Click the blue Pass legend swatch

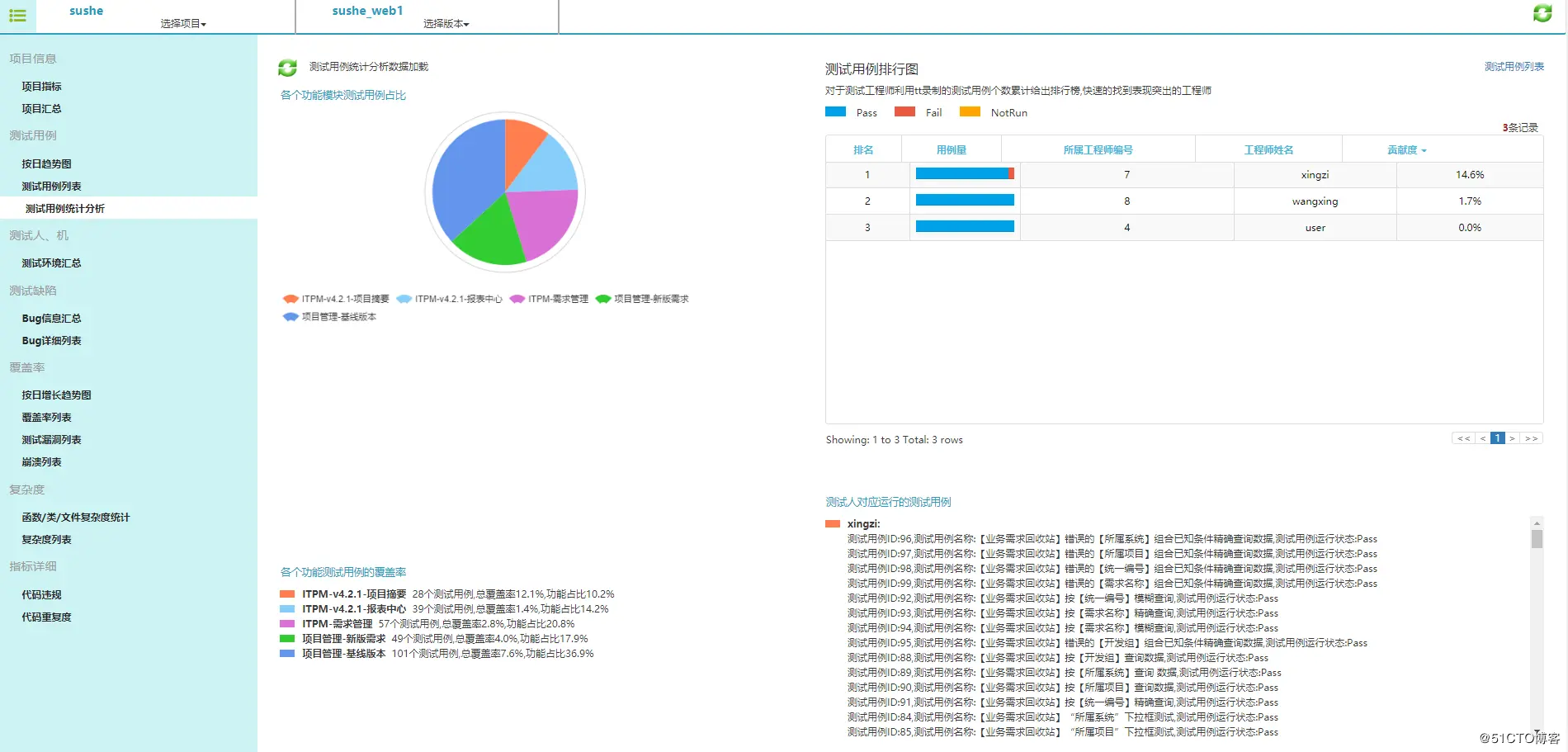(x=835, y=111)
